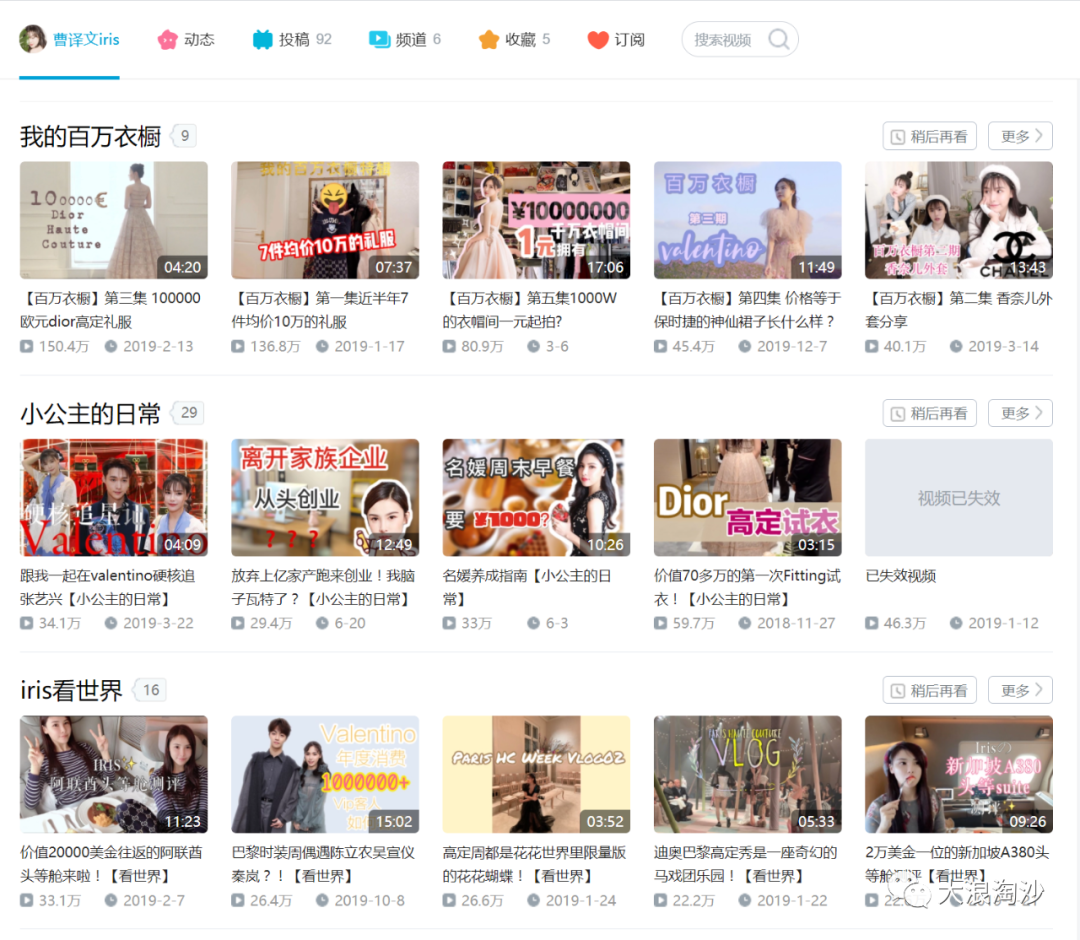Screen dimensions: 1080x940
Task: Click the clock icon beside 2019-10-8
Action: coord(322,900)
